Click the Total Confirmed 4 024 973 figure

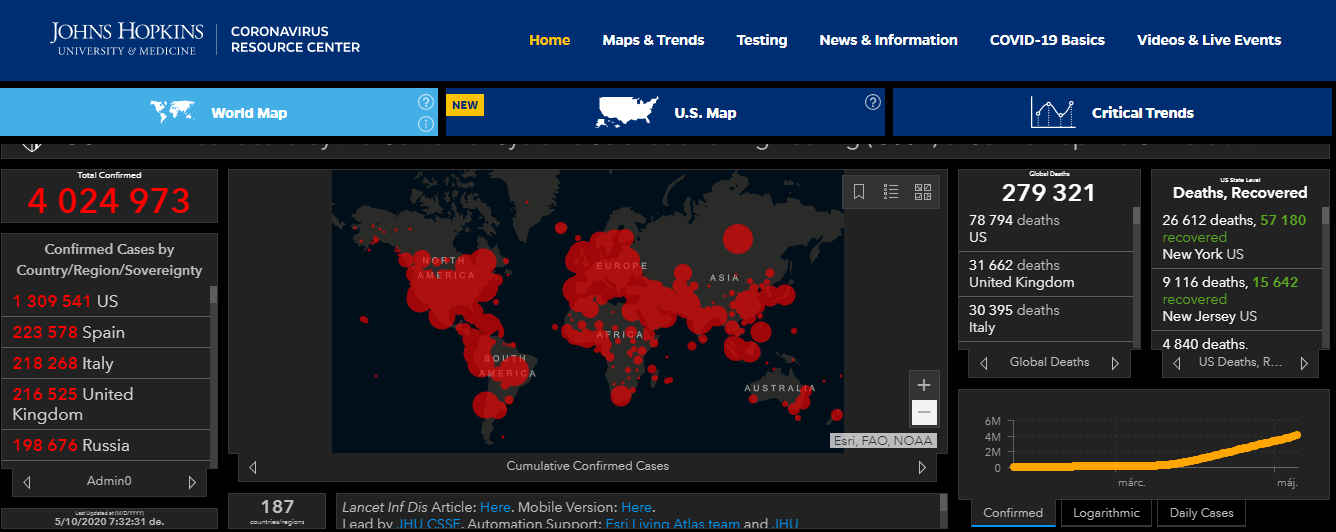[x=109, y=201]
